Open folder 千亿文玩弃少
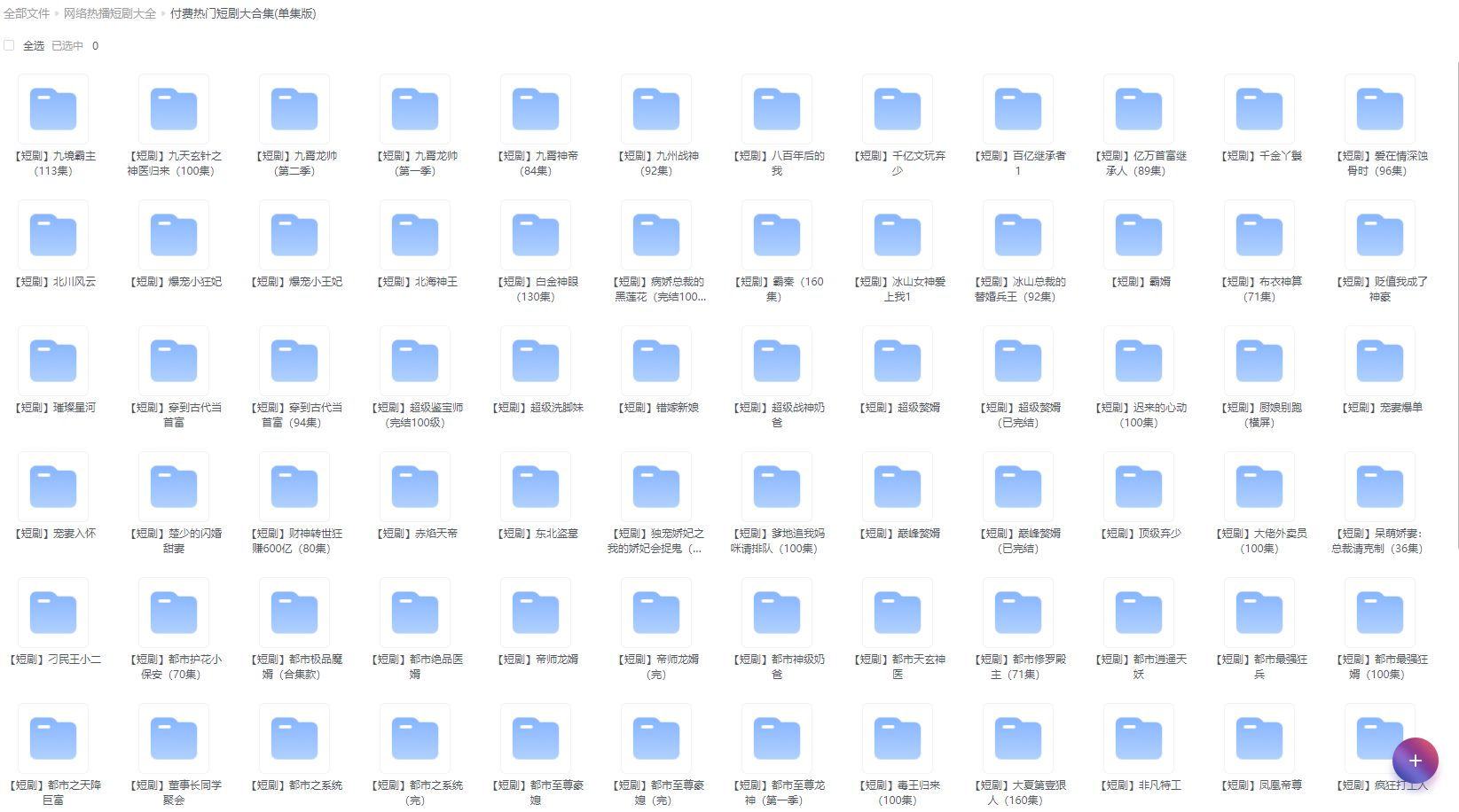1459x812 pixels. point(898,109)
